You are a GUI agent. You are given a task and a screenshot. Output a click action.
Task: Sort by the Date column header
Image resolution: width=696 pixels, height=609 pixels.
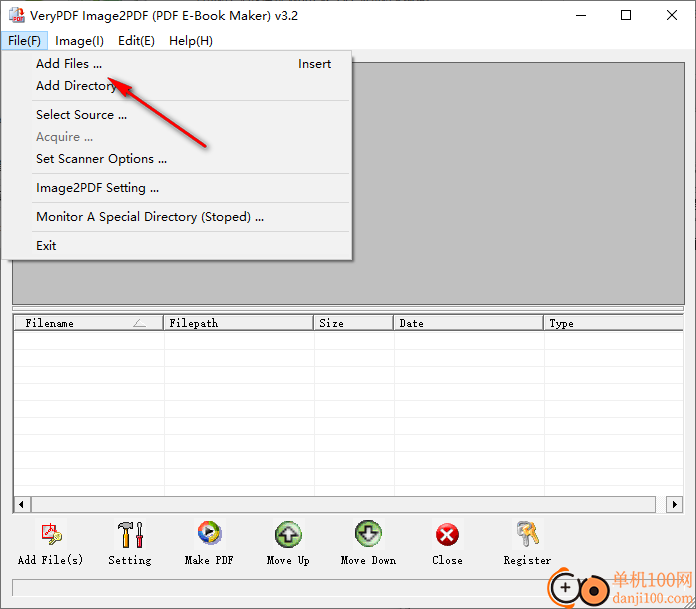pyautogui.click(x=468, y=323)
